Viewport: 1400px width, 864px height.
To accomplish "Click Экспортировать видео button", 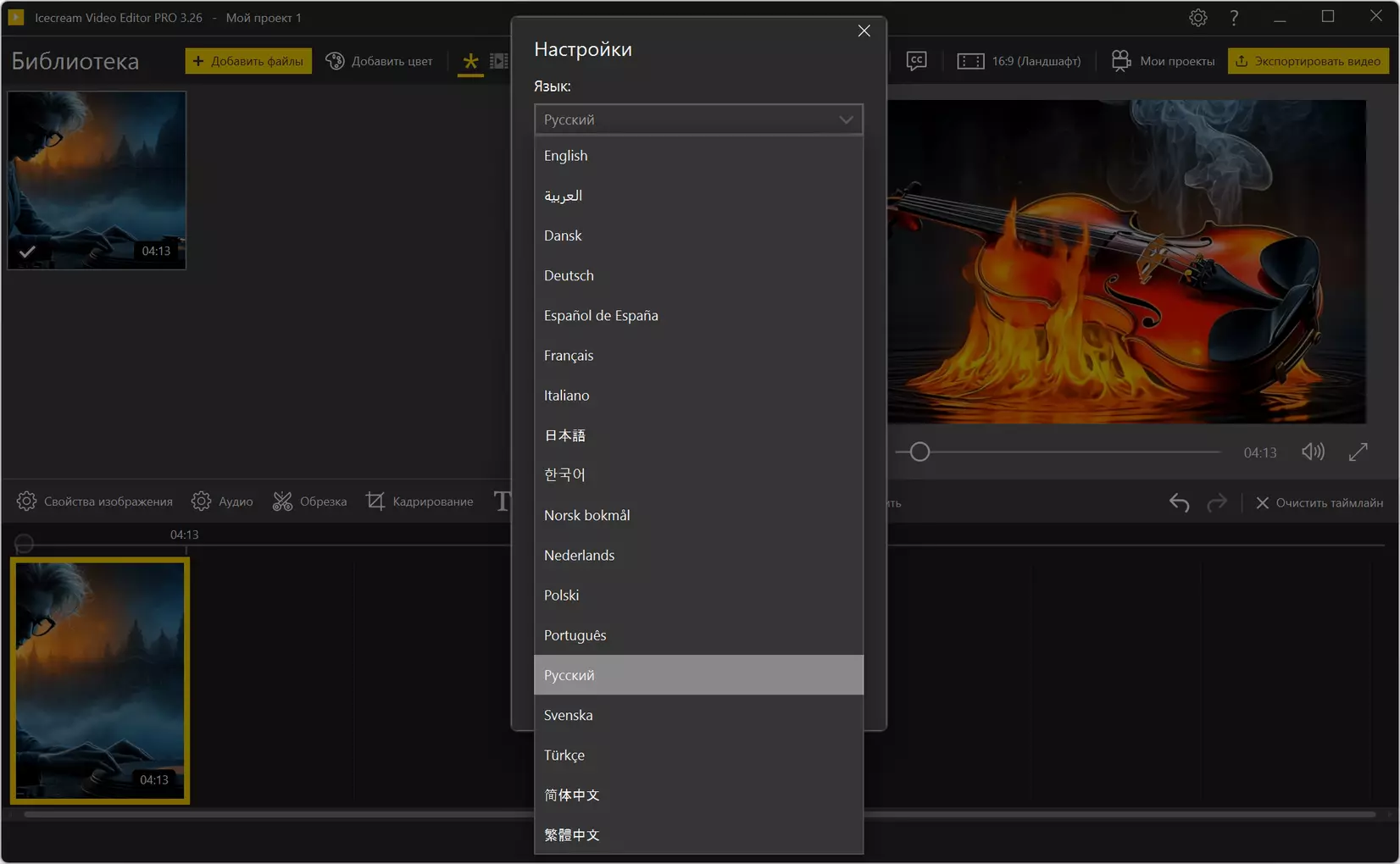I will (x=1308, y=61).
